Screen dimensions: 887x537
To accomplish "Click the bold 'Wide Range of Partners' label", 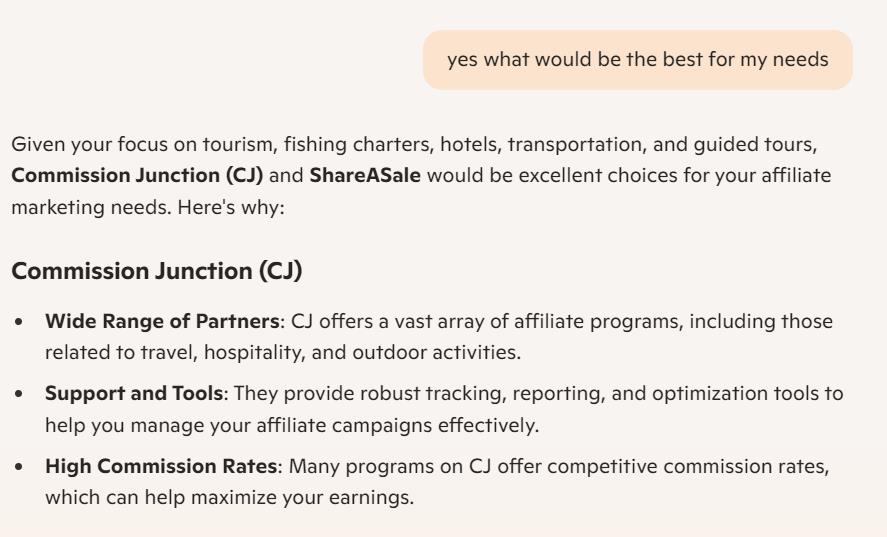I will 162,322.
